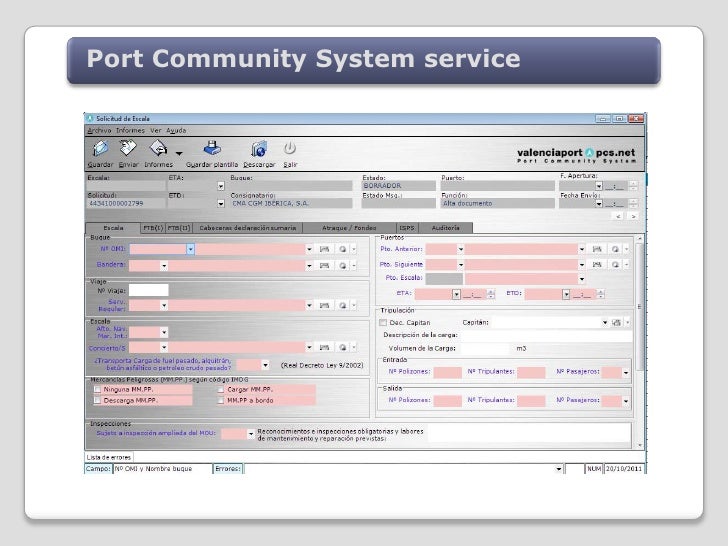Click the Nº OMI row search binoculars icon

point(325,249)
